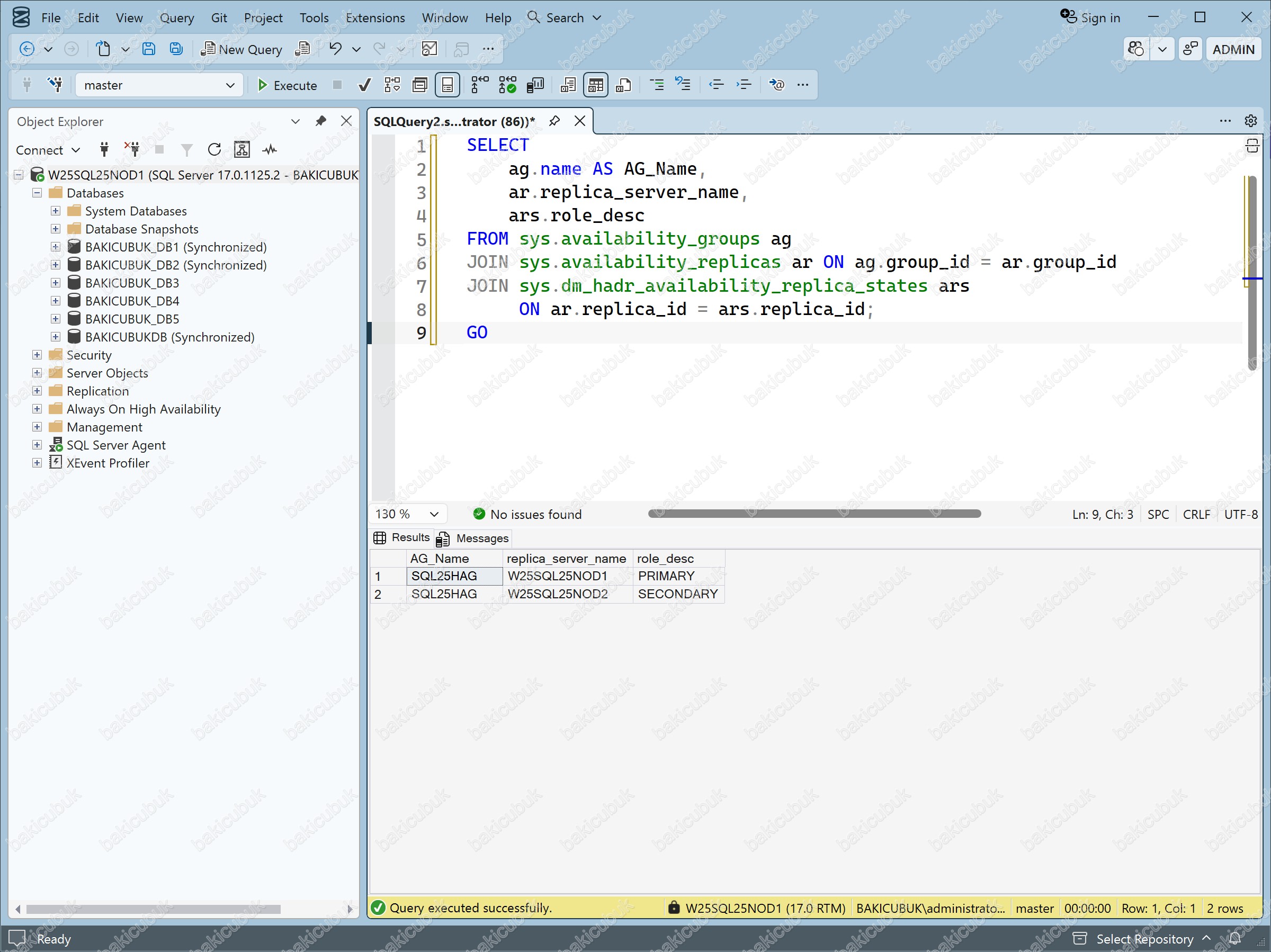Click the Save file icon
1271x952 pixels.
point(148,49)
